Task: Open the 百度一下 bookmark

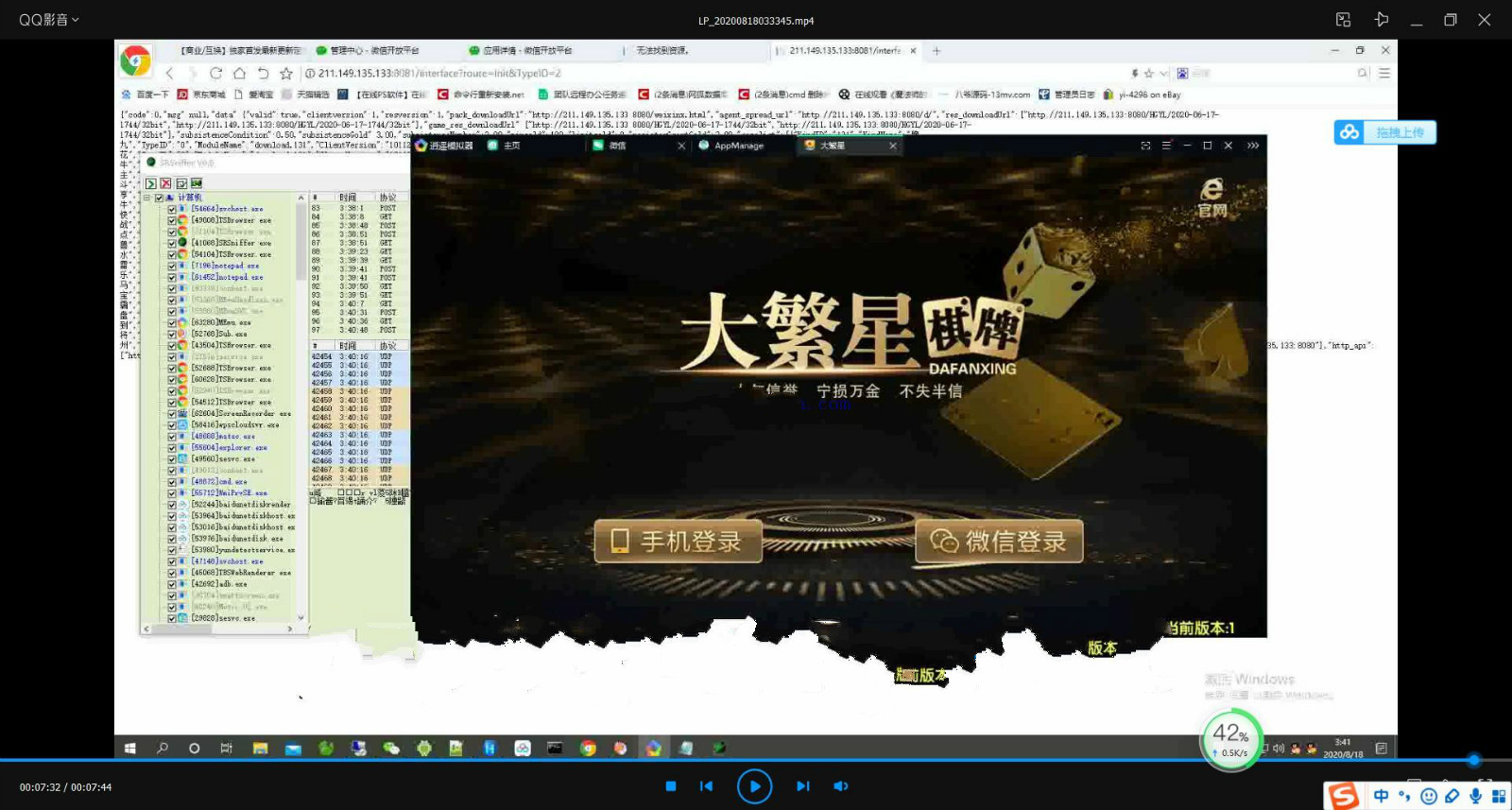Action: coord(145,95)
